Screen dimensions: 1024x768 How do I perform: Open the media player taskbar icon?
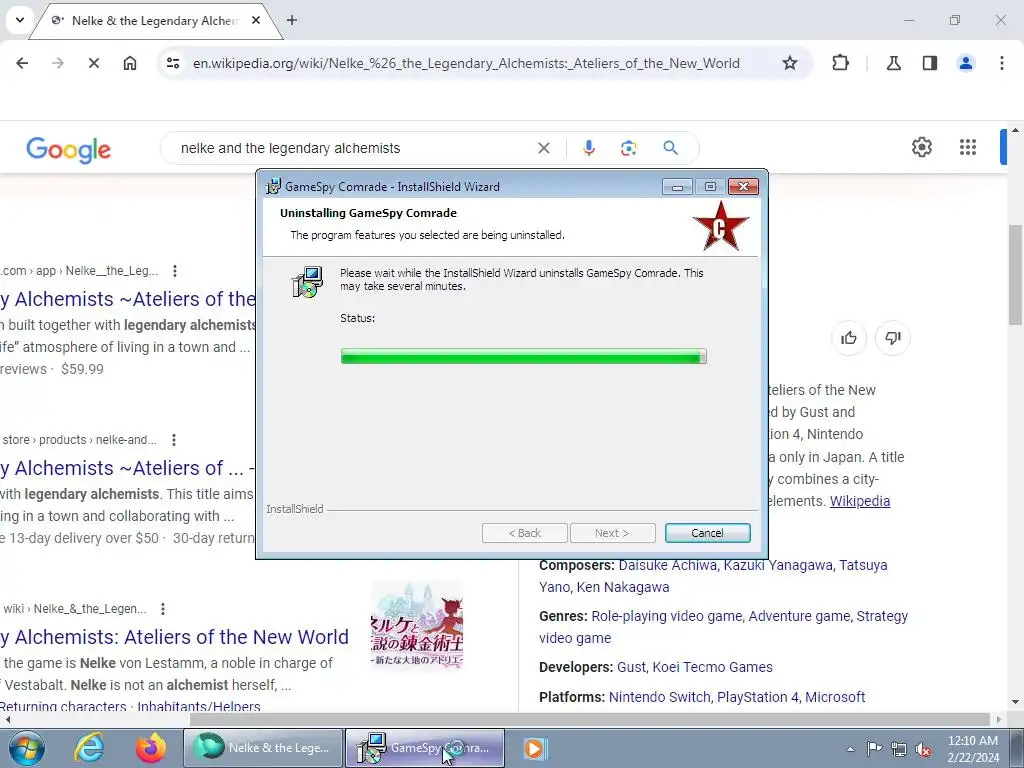[x=534, y=748]
